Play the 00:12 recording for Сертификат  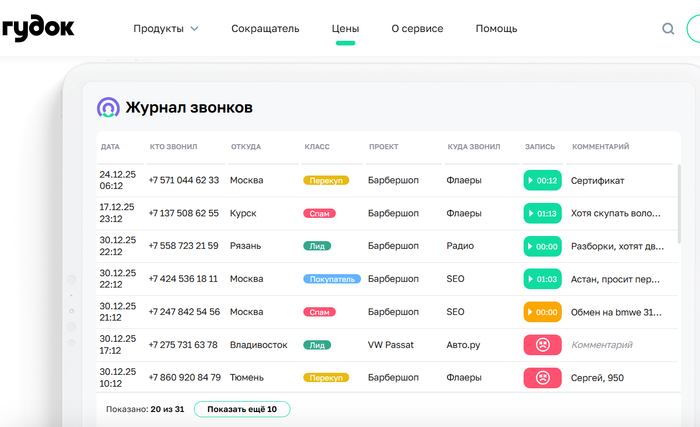pos(542,181)
